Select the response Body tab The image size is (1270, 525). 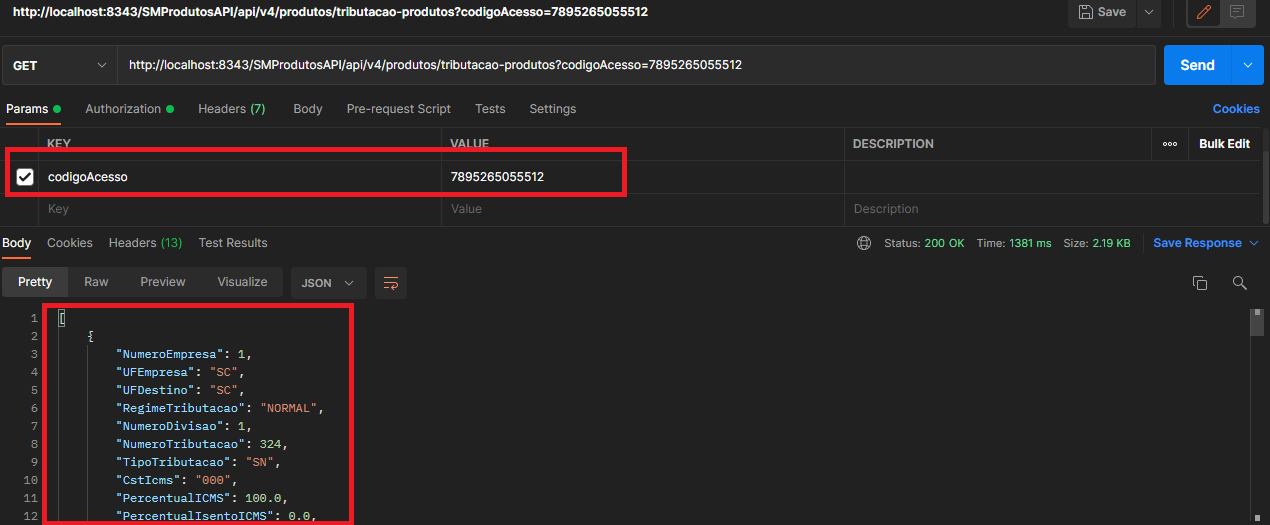coord(16,243)
